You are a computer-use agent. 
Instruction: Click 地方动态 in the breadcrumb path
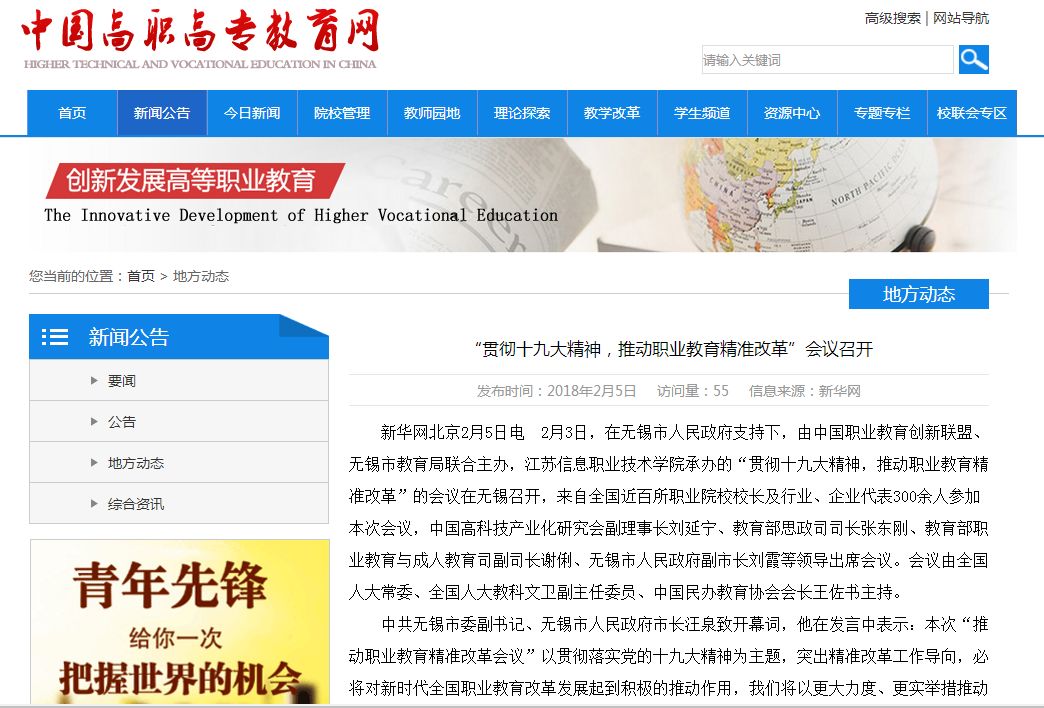pos(200,276)
